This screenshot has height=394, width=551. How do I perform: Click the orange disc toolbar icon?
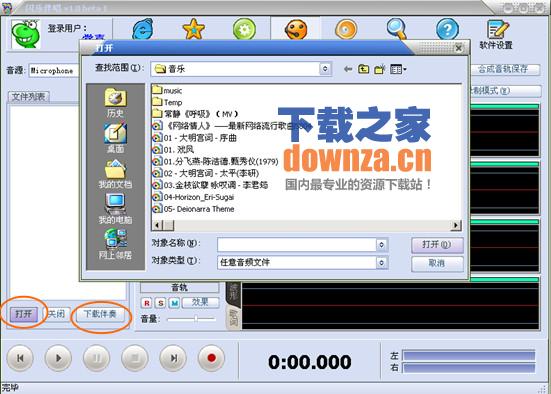tap(346, 29)
